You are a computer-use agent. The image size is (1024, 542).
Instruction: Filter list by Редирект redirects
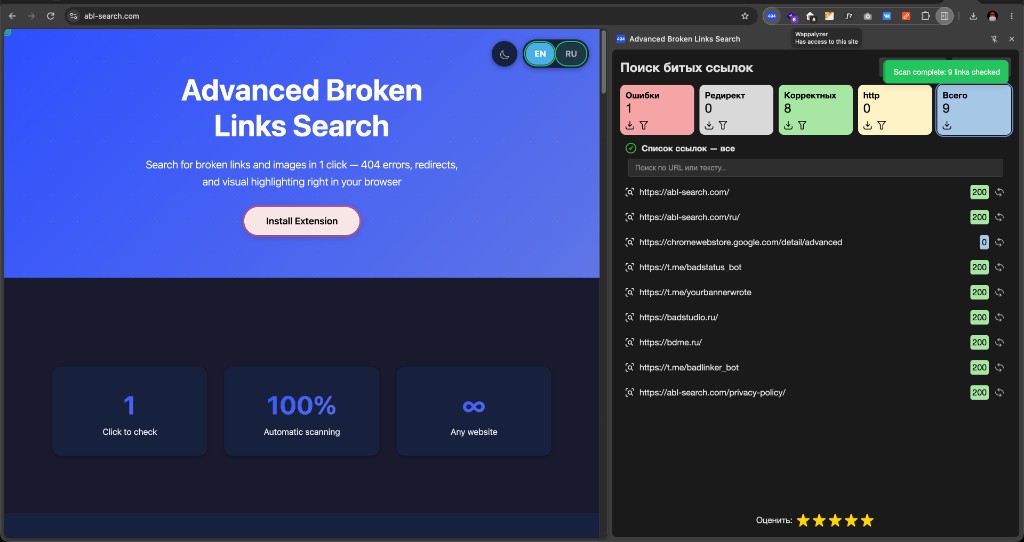click(723, 125)
